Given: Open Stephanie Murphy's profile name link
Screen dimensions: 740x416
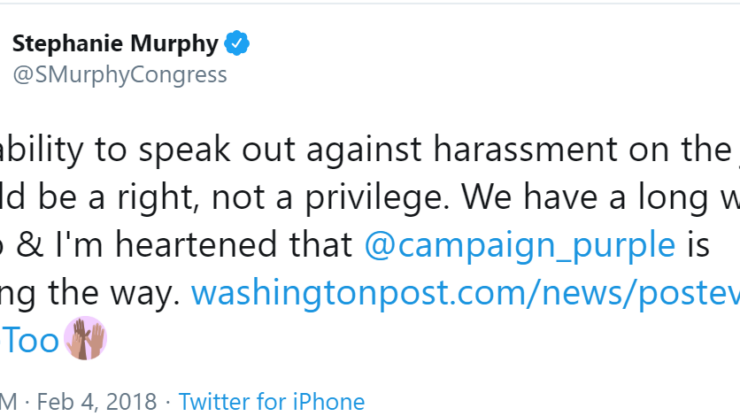Looking at the screenshot, I should coord(114,45).
